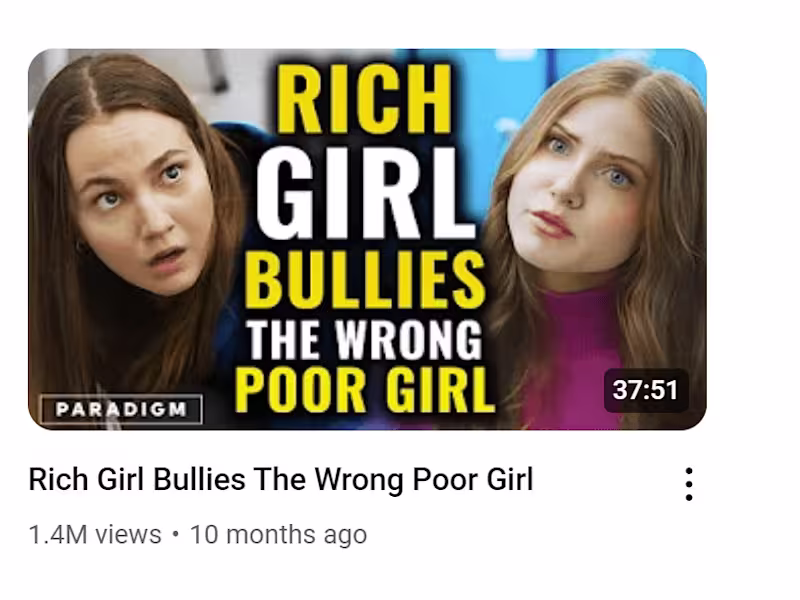Open the three-dot video options menu
Screen dimensions: 800x600
(x=688, y=484)
